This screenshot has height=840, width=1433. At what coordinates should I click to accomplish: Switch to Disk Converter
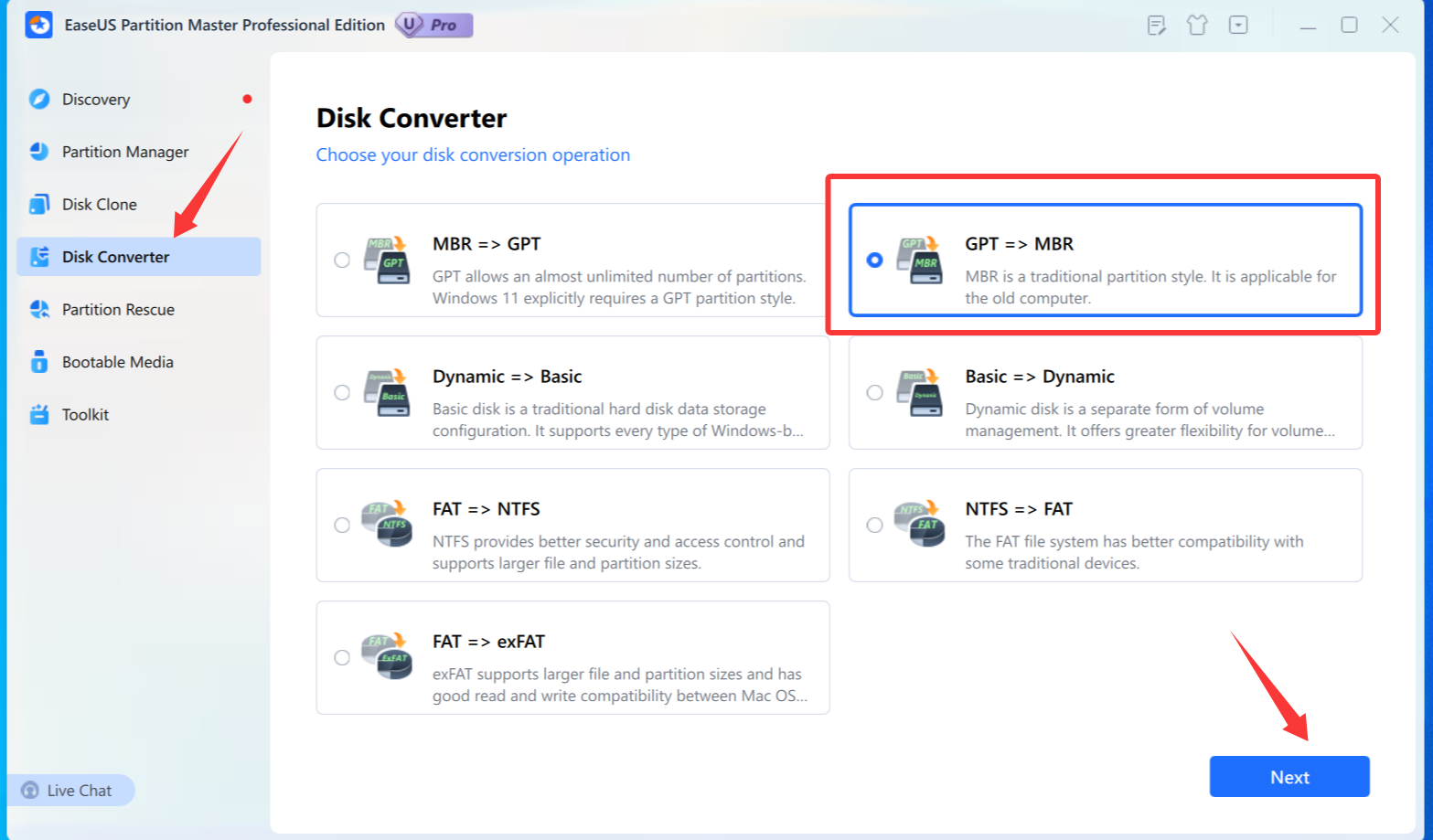tap(139, 257)
